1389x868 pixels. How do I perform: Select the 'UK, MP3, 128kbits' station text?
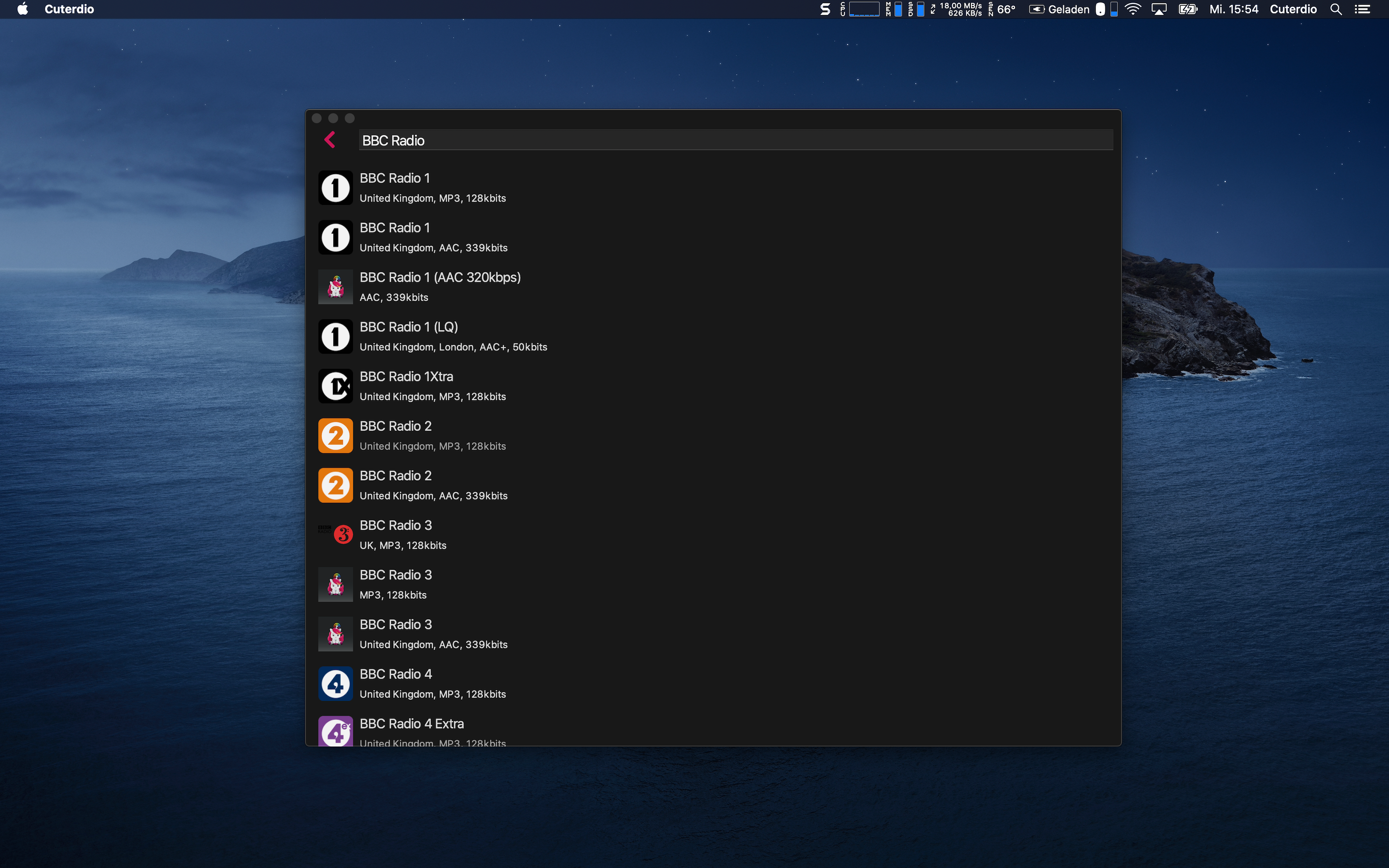tap(403, 545)
